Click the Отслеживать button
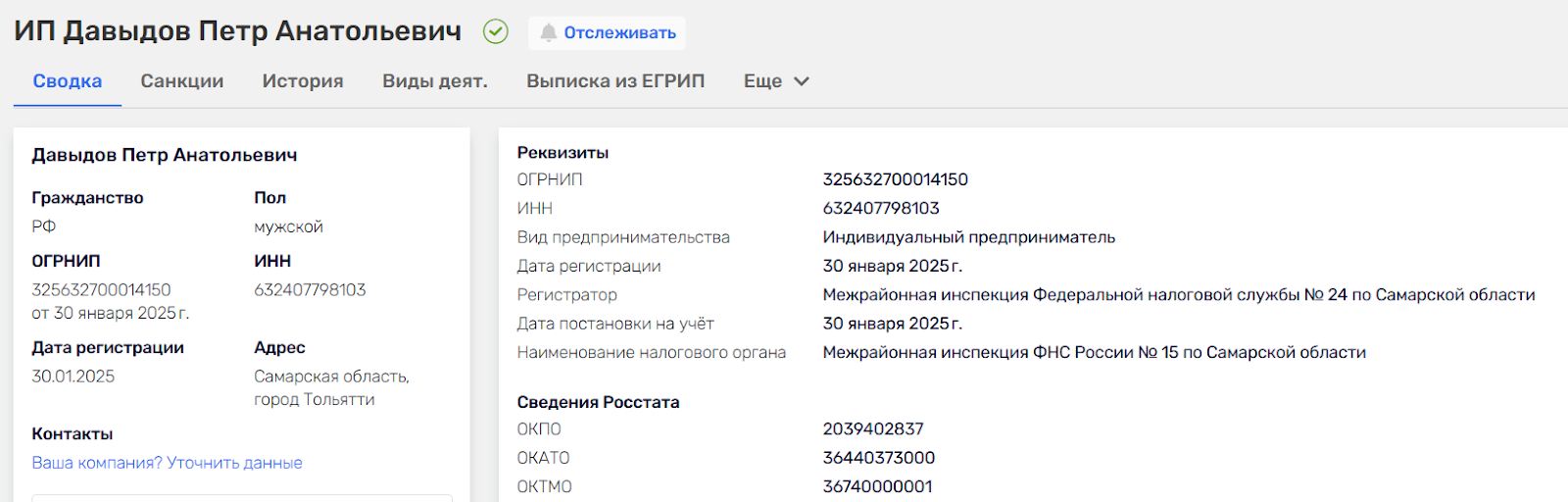Image resolution: width=1568 pixels, height=502 pixels. [x=607, y=32]
